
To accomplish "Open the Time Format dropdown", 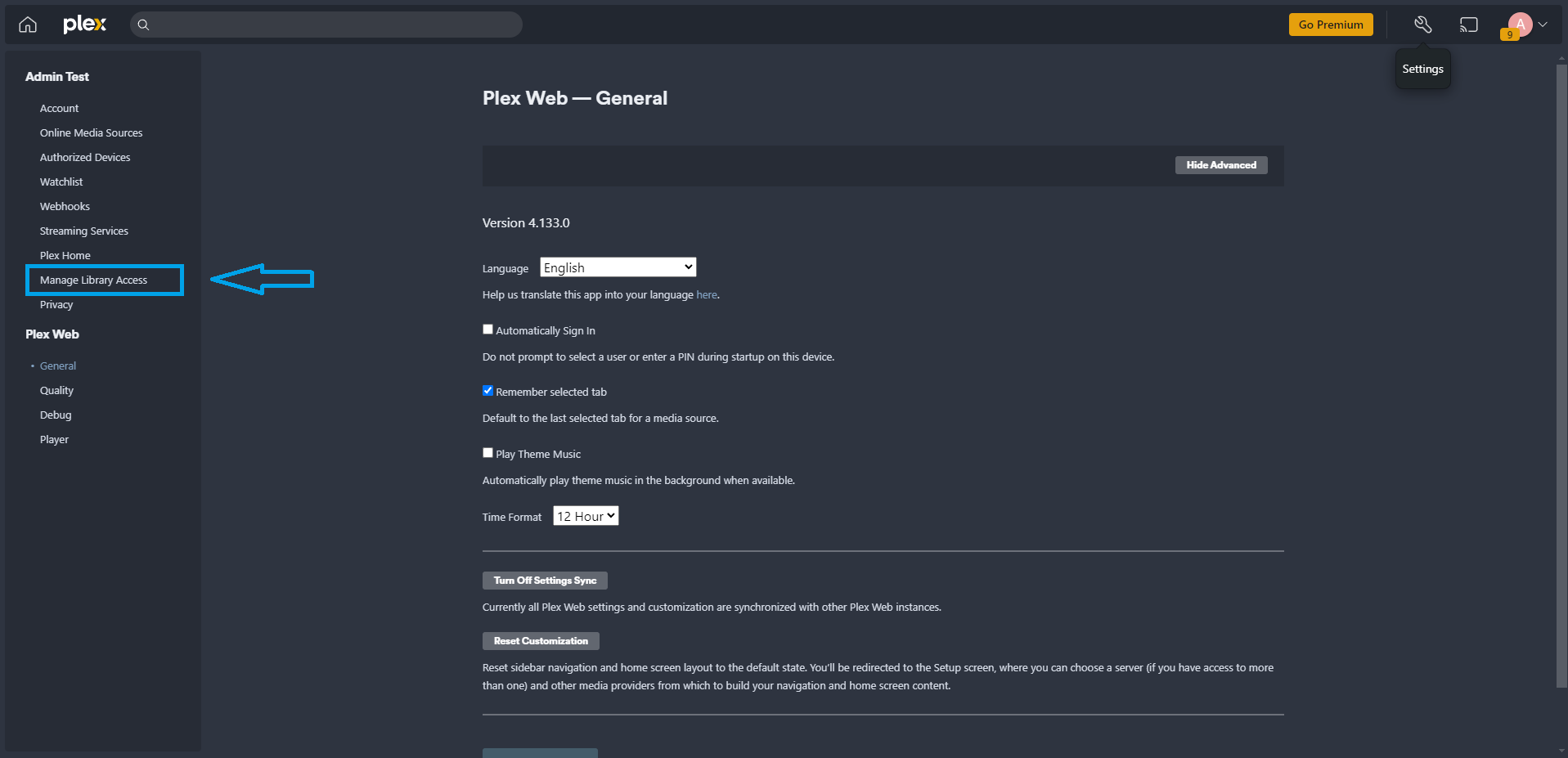I will 586,516.
